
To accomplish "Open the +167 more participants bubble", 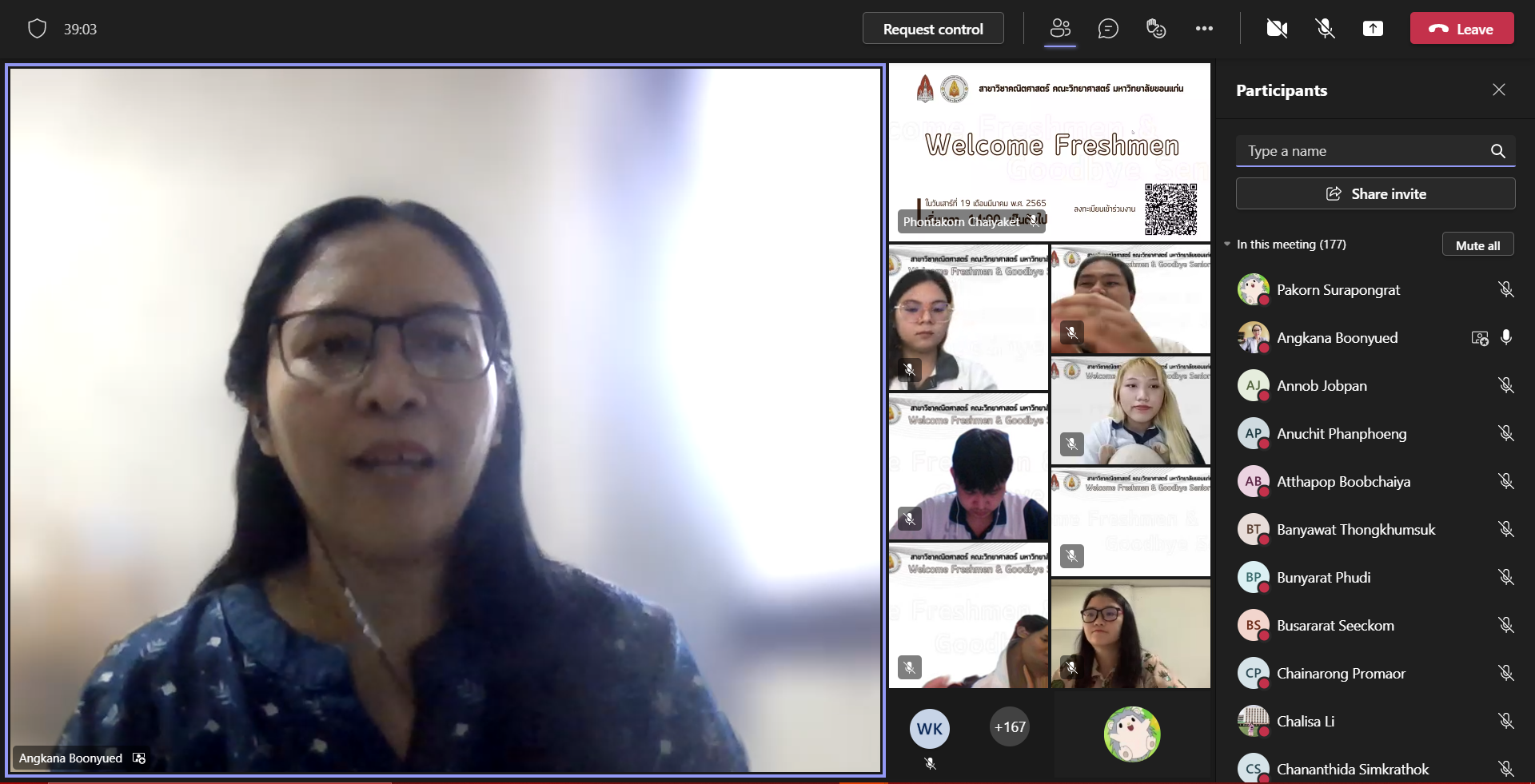I will 1010,726.
